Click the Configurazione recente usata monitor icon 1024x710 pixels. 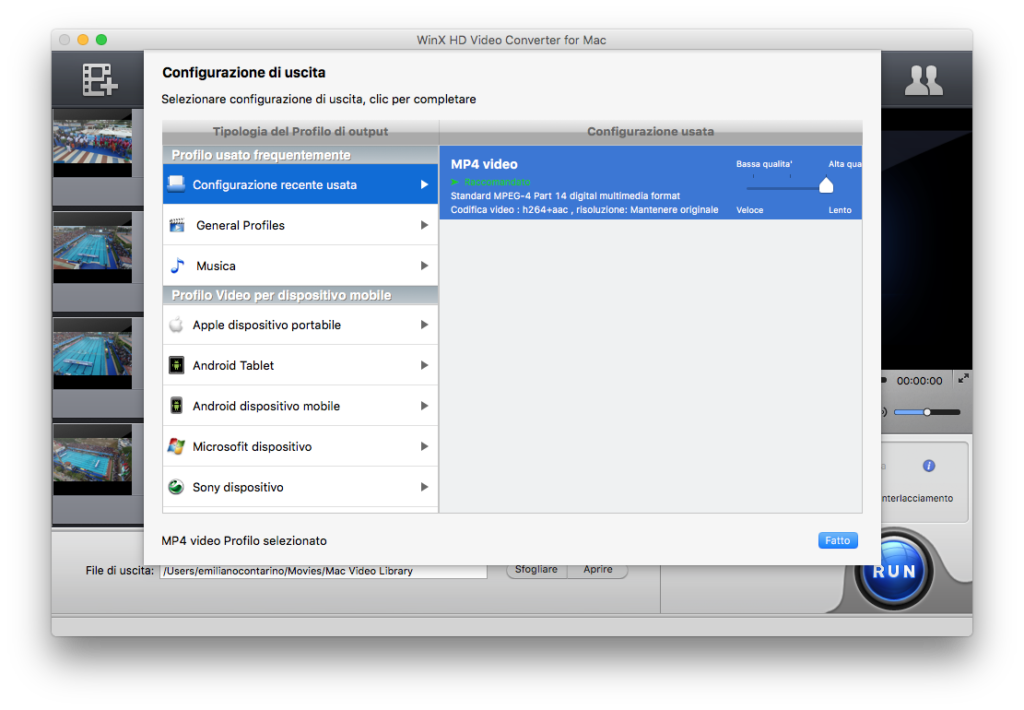[x=176, y=184]
